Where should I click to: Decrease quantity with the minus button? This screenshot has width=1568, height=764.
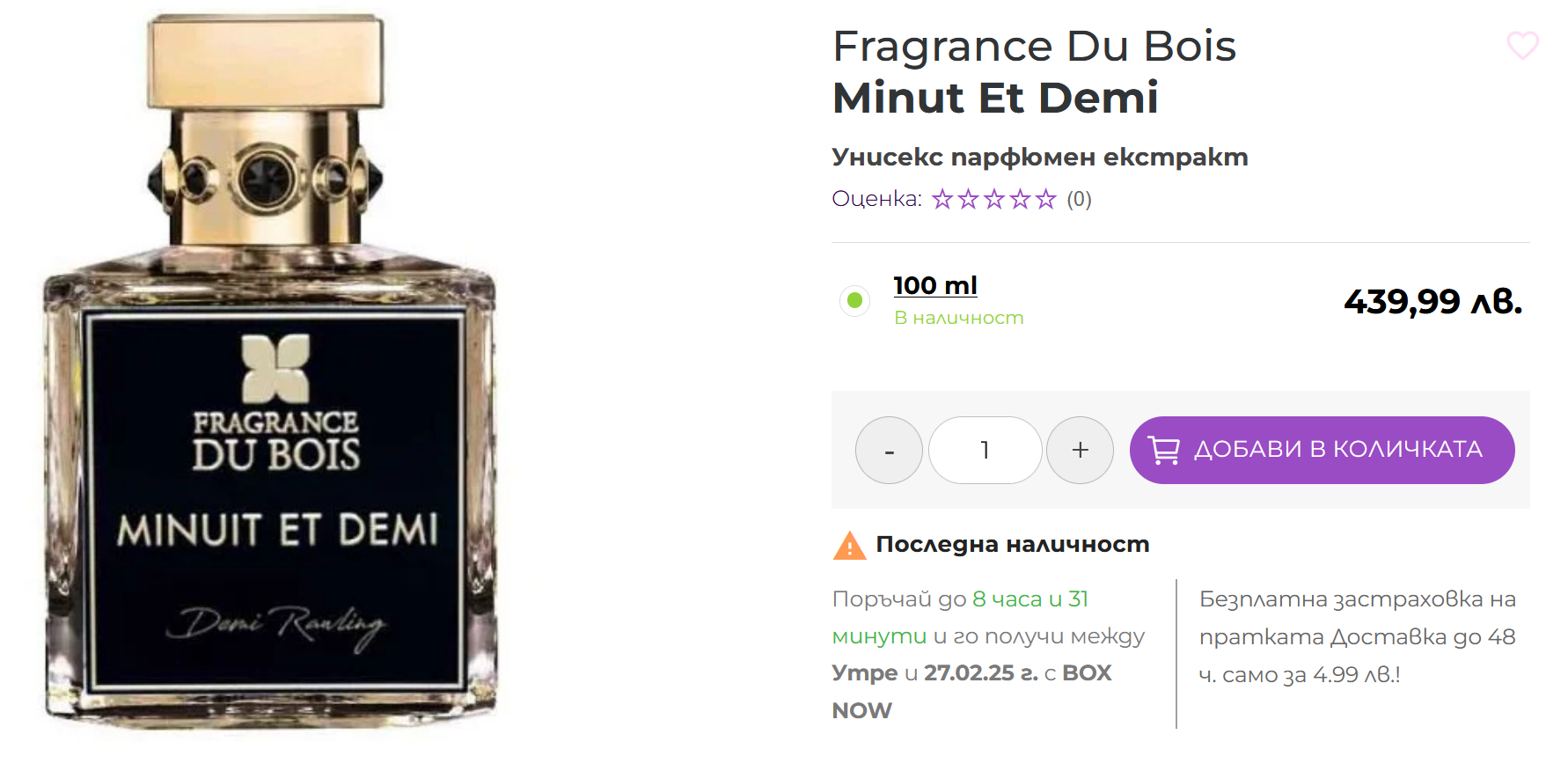(x=889, y=451)
